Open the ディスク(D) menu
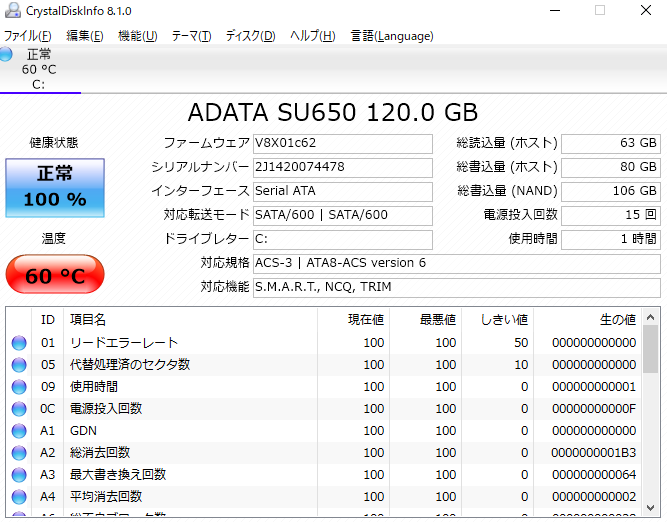Viewport: 667px width, 522px height. [x=251, y=36]
